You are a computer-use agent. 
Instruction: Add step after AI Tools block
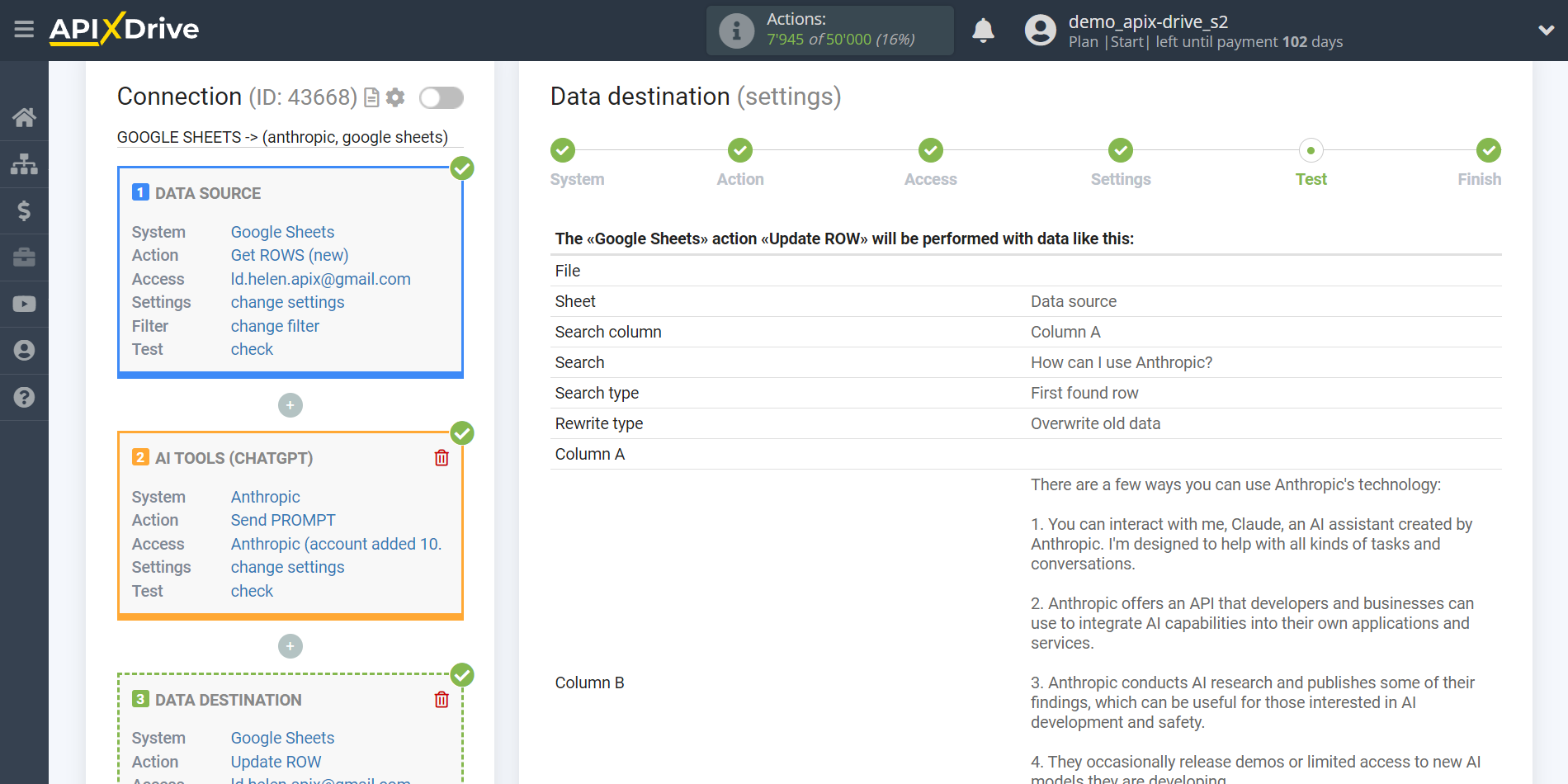tap(290, 646)
